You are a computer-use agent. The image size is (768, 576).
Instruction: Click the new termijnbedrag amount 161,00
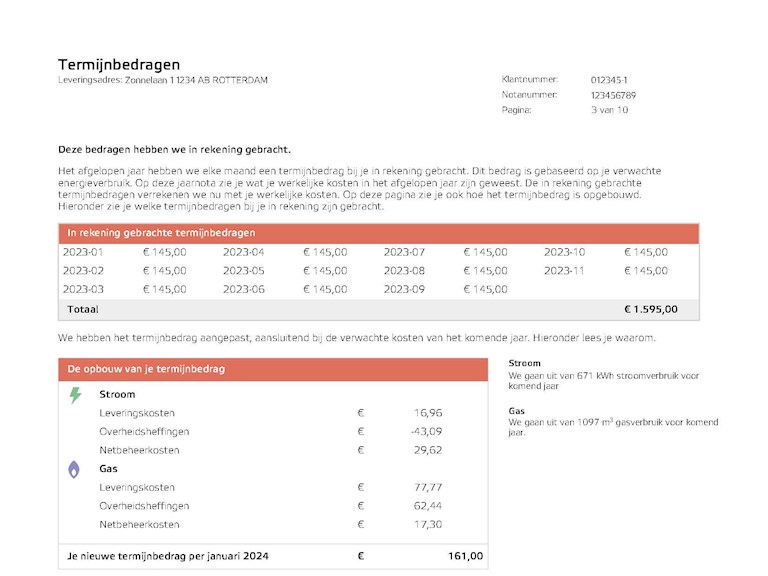(465, 556)
